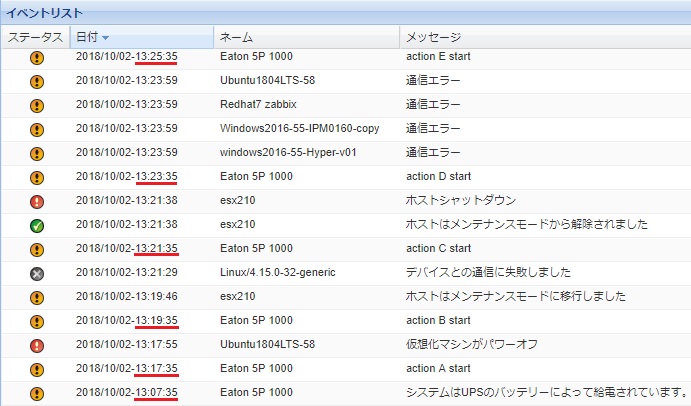The image size is (691, 406).
Task: Click the red error icon for Ubuntu1804LTS-58 power off
Action: (x=36, y=345)
